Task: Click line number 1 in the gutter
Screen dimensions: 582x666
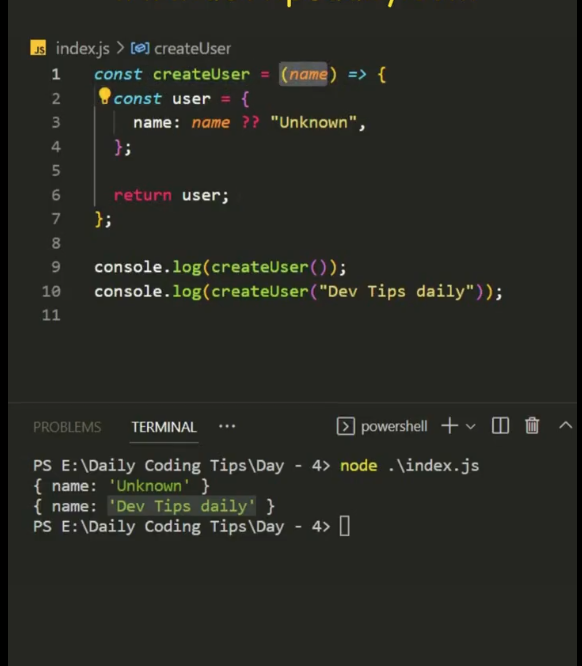Action: tap(56, 74)
